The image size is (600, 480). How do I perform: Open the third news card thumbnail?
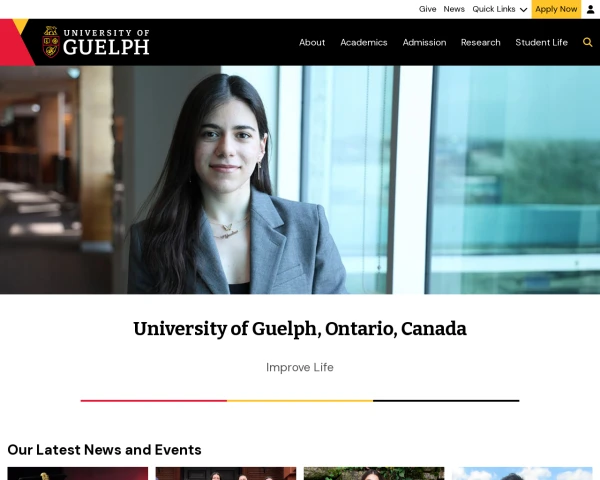[x=374, y=473]
